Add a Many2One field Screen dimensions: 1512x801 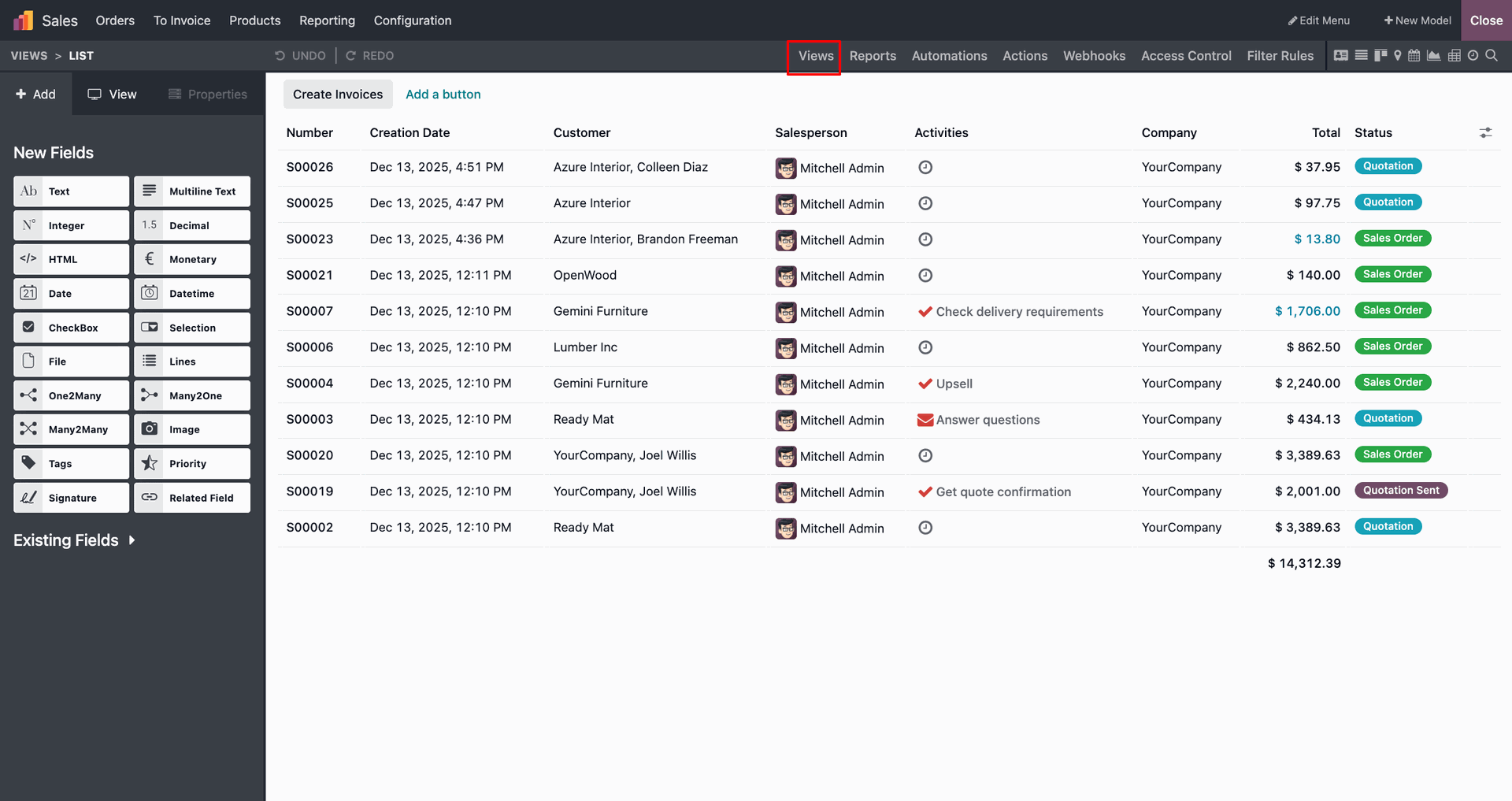pos(192,395)
